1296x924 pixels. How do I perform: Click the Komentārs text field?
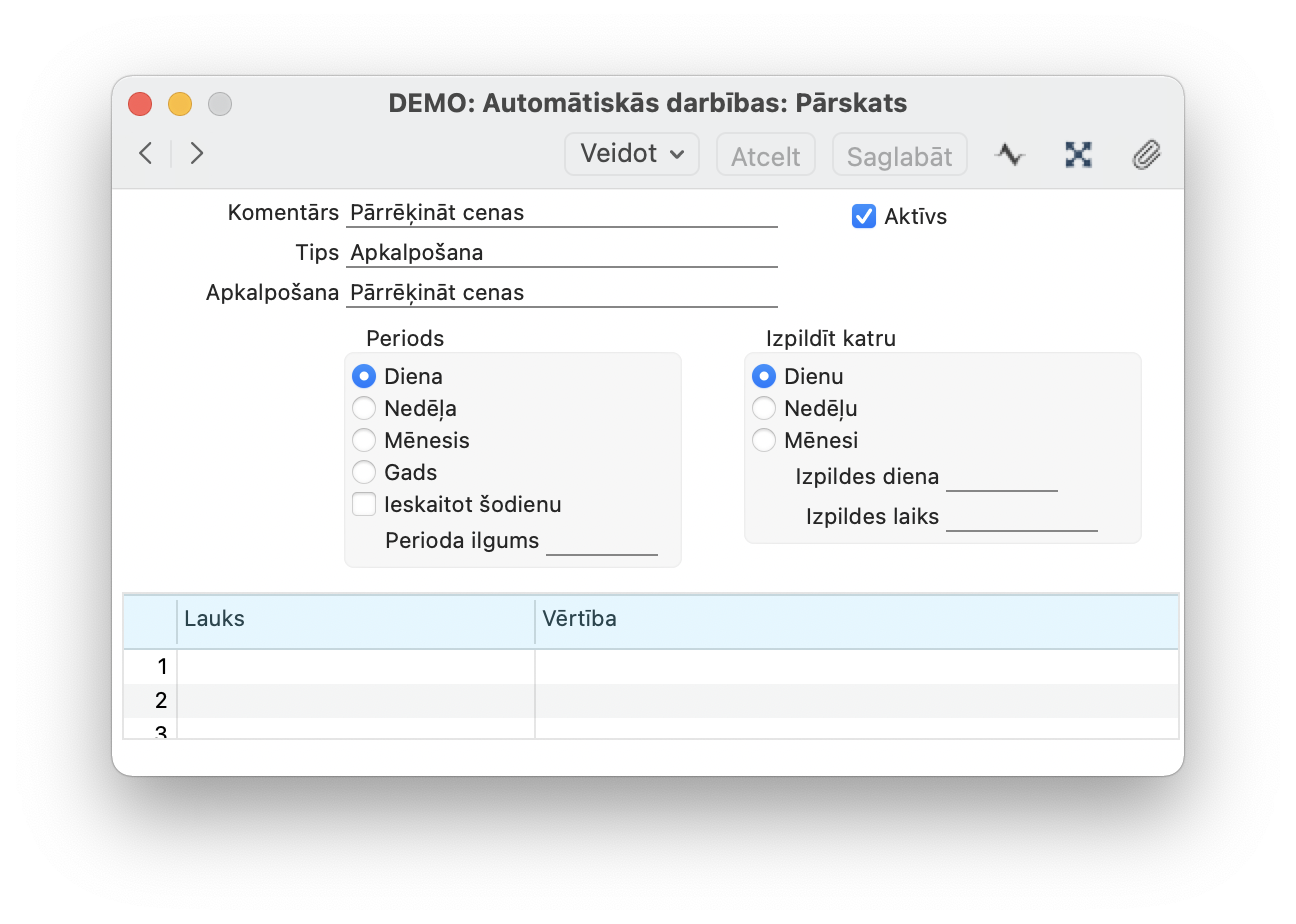click(x=562, y=213)
